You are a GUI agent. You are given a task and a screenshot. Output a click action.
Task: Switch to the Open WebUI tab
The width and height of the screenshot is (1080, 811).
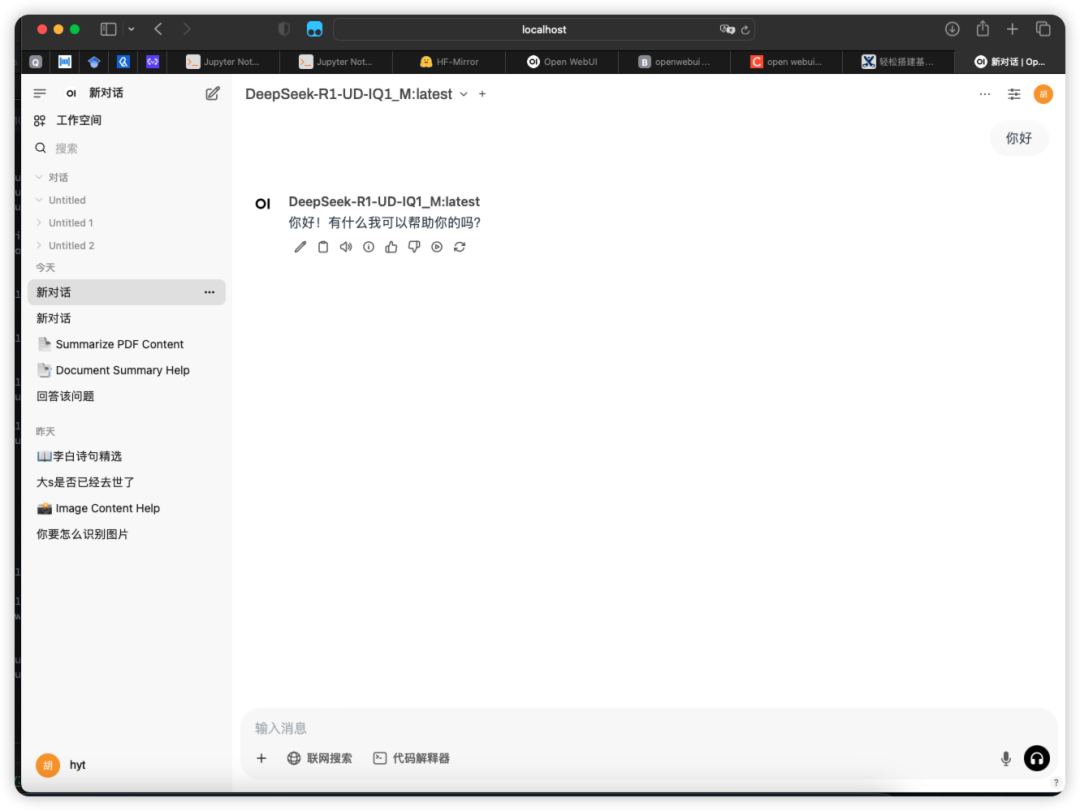point(562,62)
